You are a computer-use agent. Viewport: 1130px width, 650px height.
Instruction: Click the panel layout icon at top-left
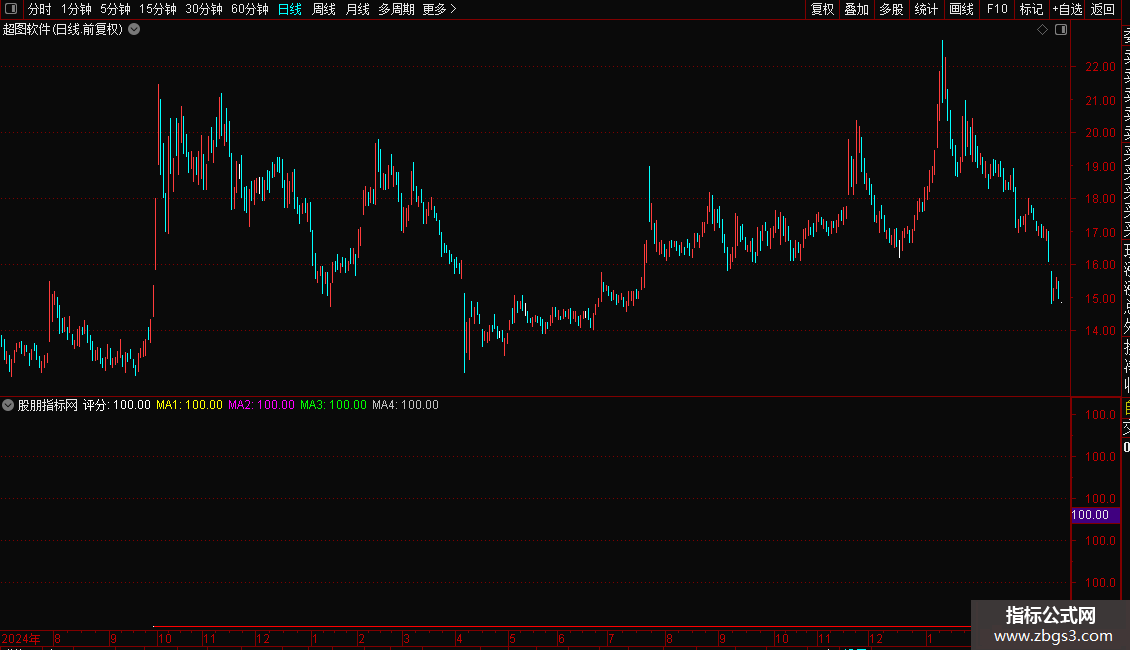(x=11, y=9)
